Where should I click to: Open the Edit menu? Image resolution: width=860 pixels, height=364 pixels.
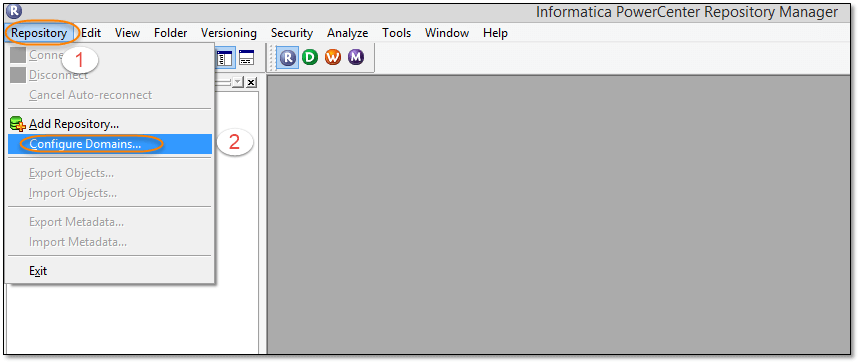(x=92, y=33)
